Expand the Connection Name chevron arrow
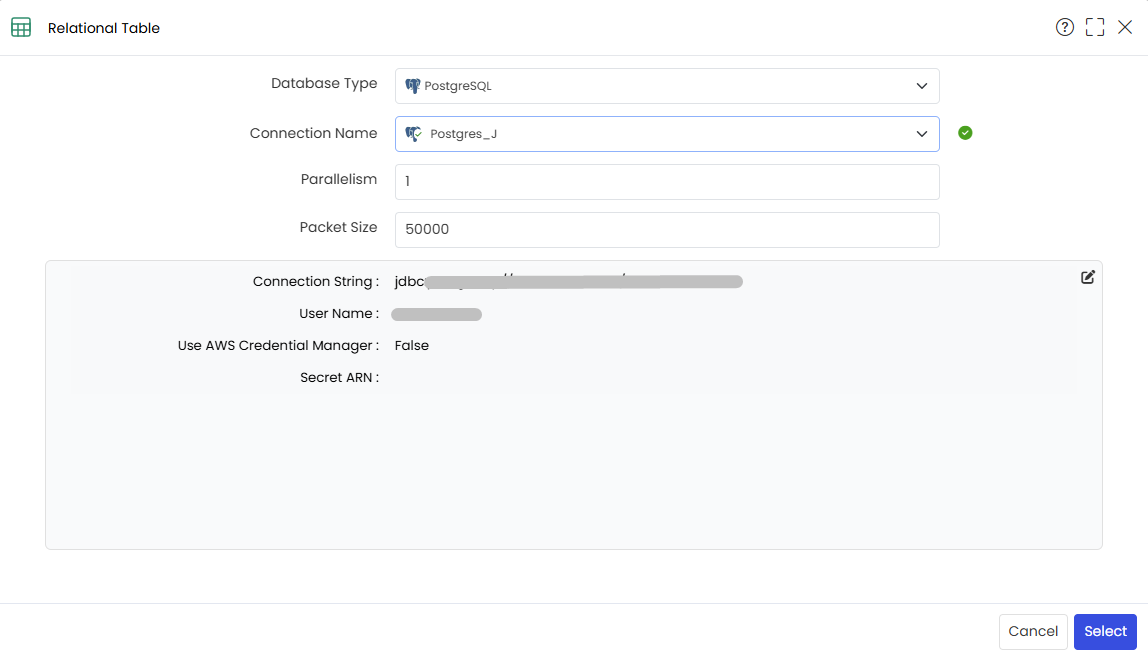This screenshot has height=658, width=1148. coord(922,134)
